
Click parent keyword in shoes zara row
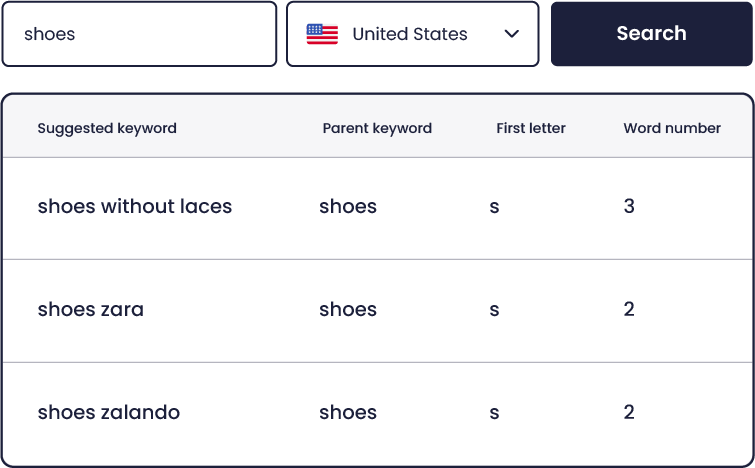(348, 310)
